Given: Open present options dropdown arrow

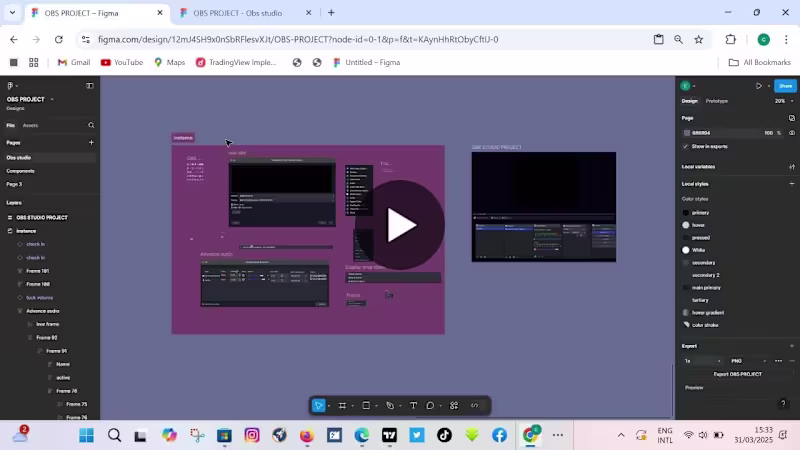Looking at the screenshot, I should [769, 86].
